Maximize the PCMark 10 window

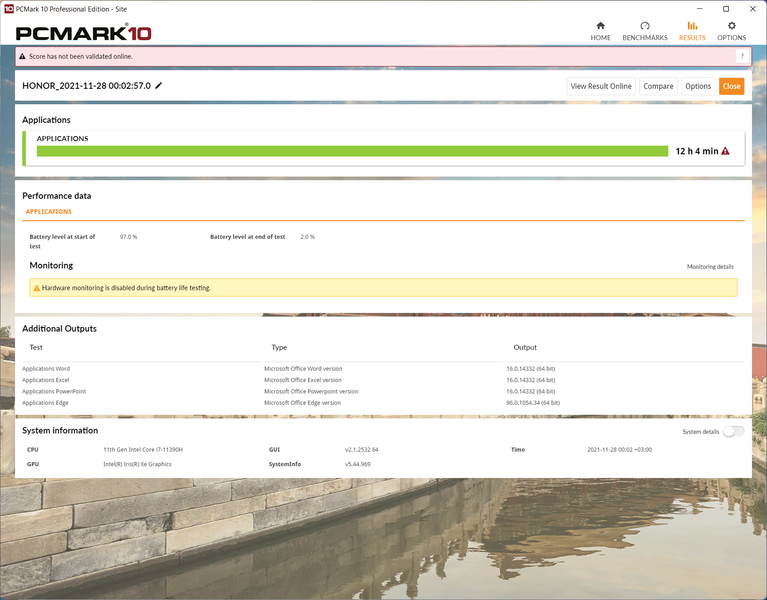726,9
